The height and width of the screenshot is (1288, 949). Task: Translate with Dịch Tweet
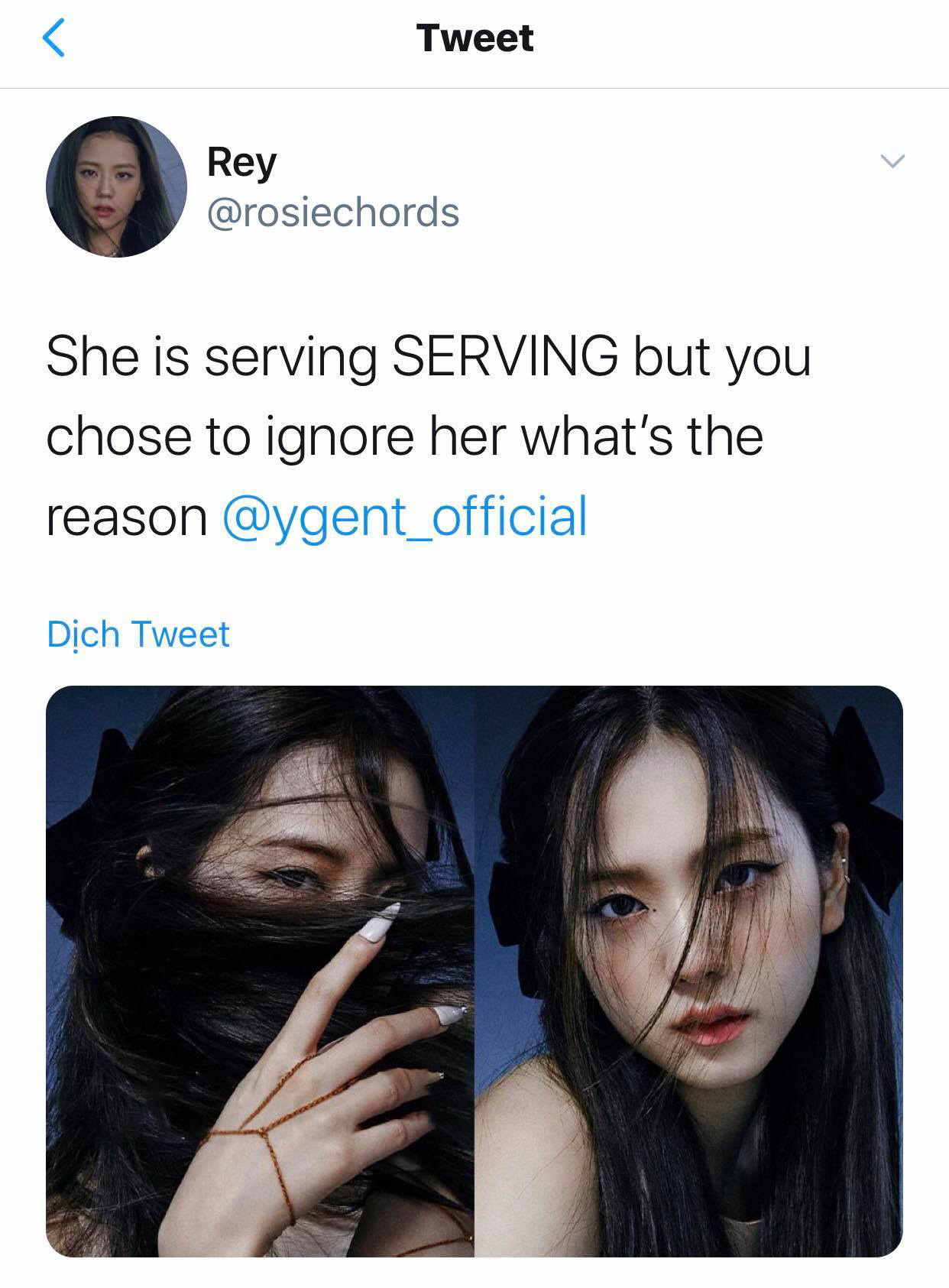pos(138,634)
